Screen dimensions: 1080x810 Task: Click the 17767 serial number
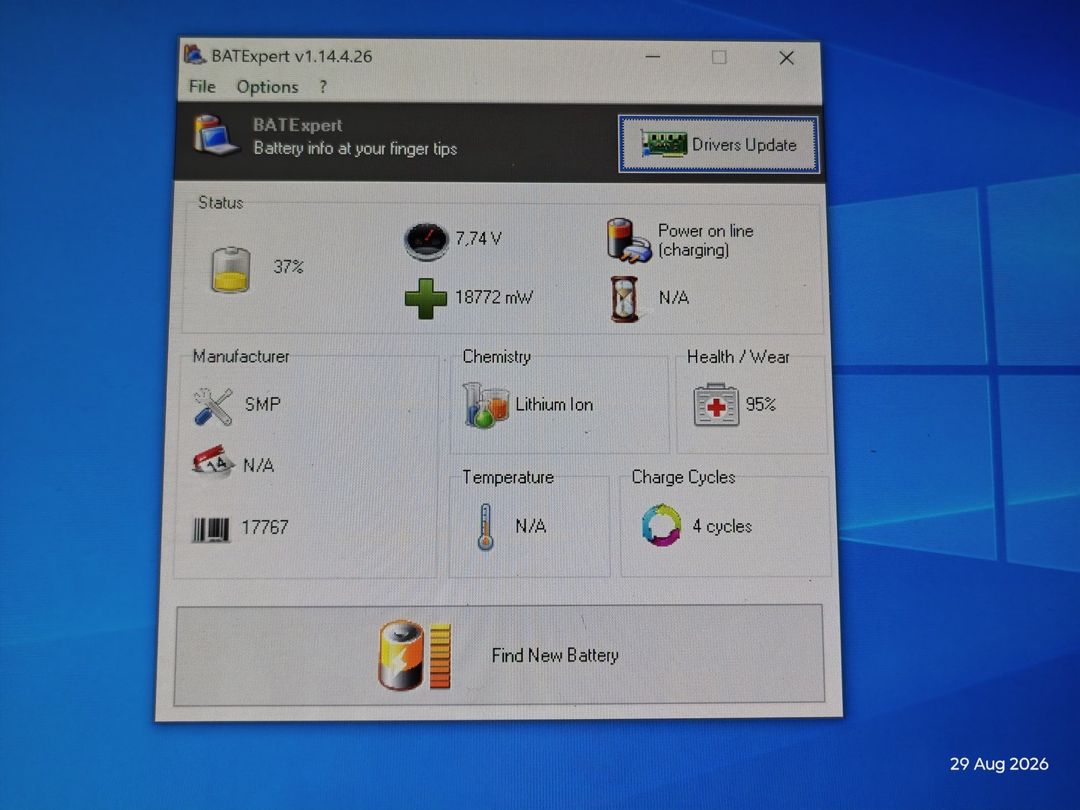pos(264,528)
